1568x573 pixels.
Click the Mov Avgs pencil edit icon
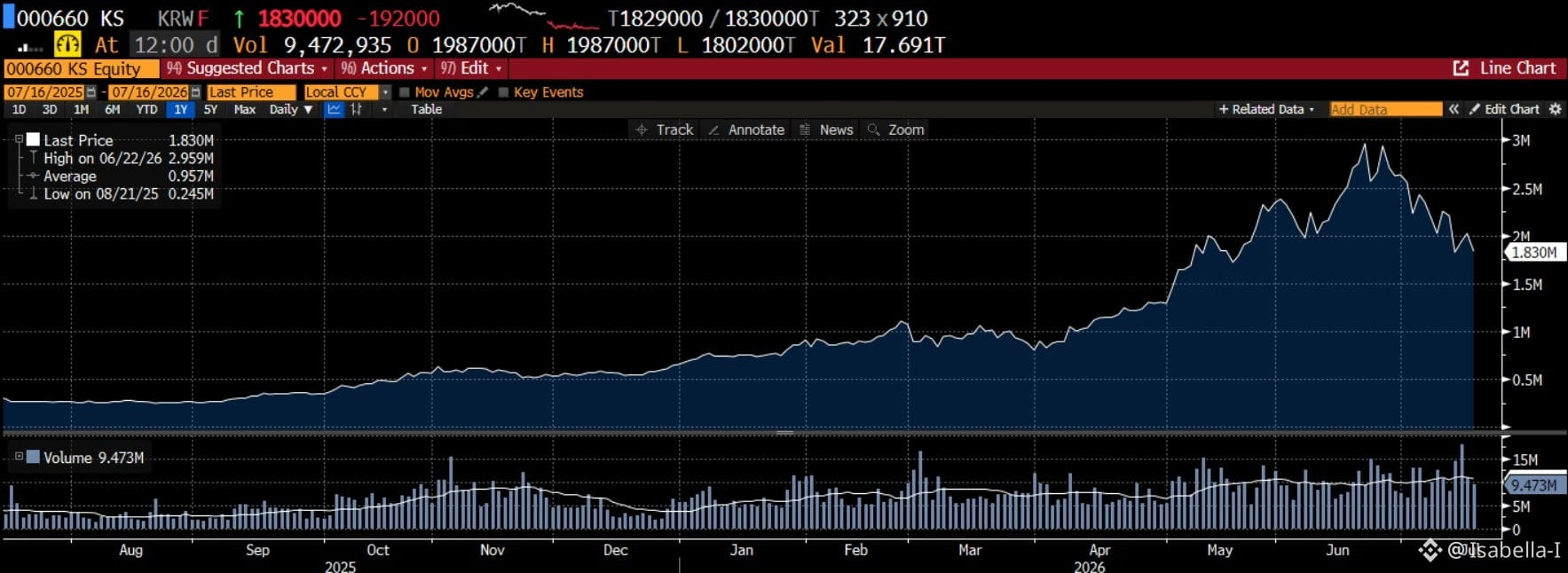click(483, 92)
